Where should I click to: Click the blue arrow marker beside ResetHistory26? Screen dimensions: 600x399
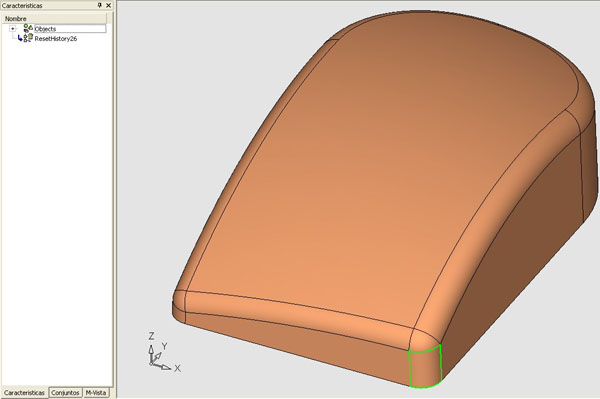(20, 38)
